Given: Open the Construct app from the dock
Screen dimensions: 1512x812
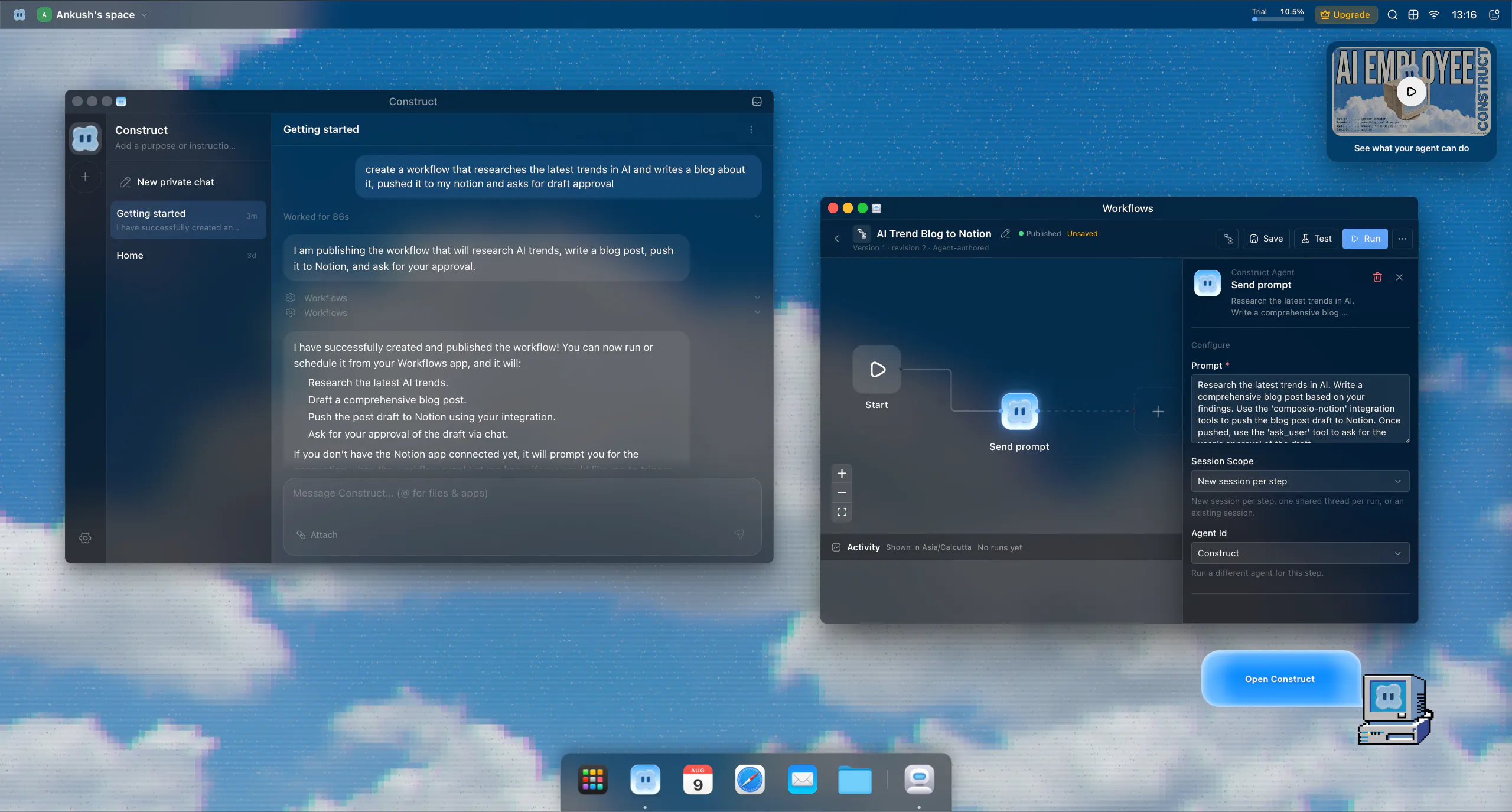Looking at the screenshot, I should tap(645, 780).
